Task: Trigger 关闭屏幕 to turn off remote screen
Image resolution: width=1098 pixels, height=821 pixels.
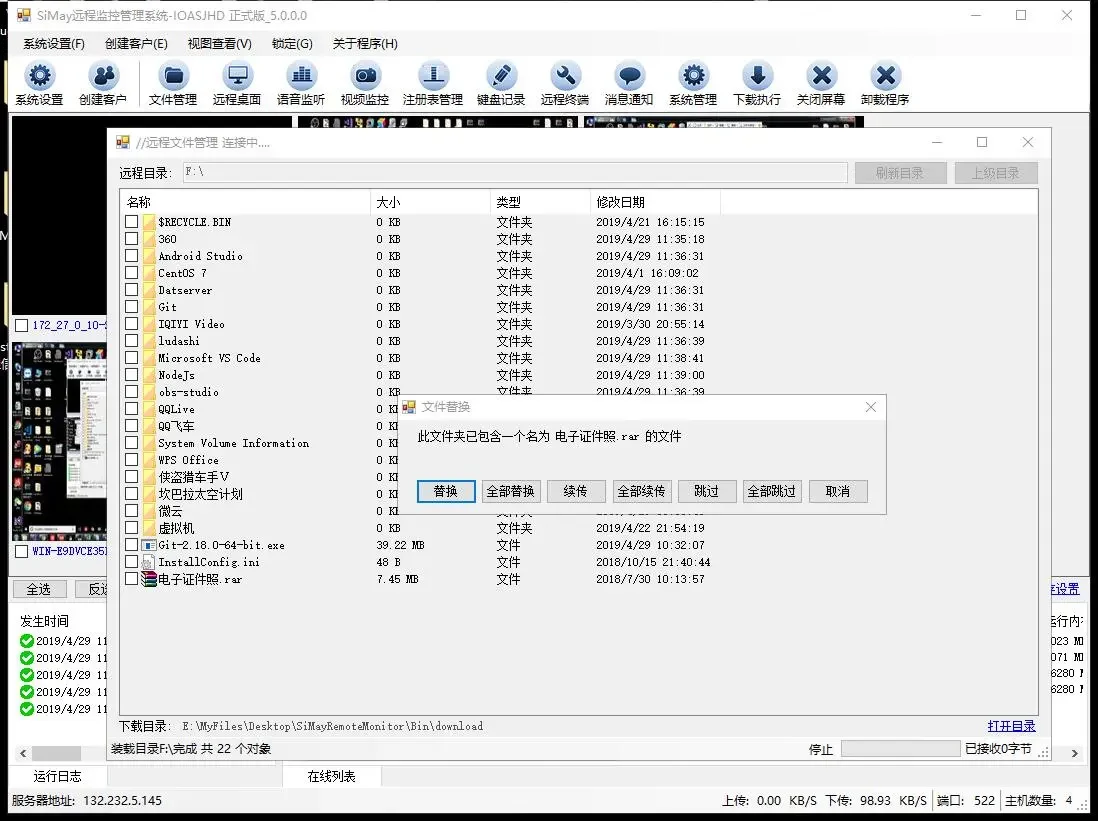Action: [x=822, y=82]
